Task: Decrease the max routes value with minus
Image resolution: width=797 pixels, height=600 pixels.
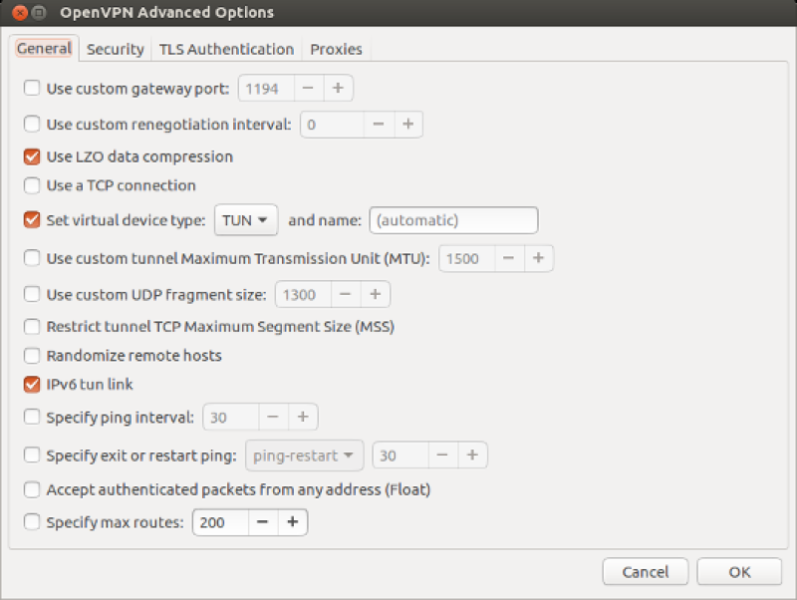Action: click(x=263, y=522)
